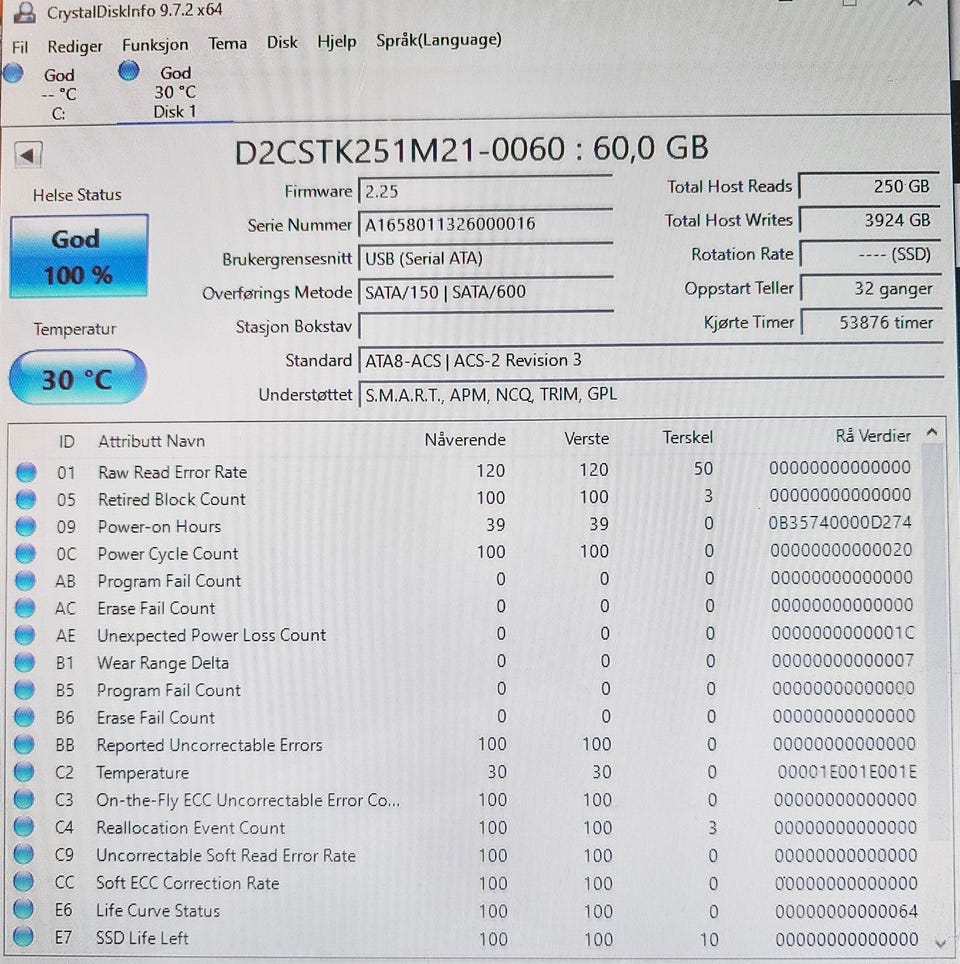The height and width of the screenshot is (964, 960).
Task: Click the Terskel column header
Action: coord(688,438)
